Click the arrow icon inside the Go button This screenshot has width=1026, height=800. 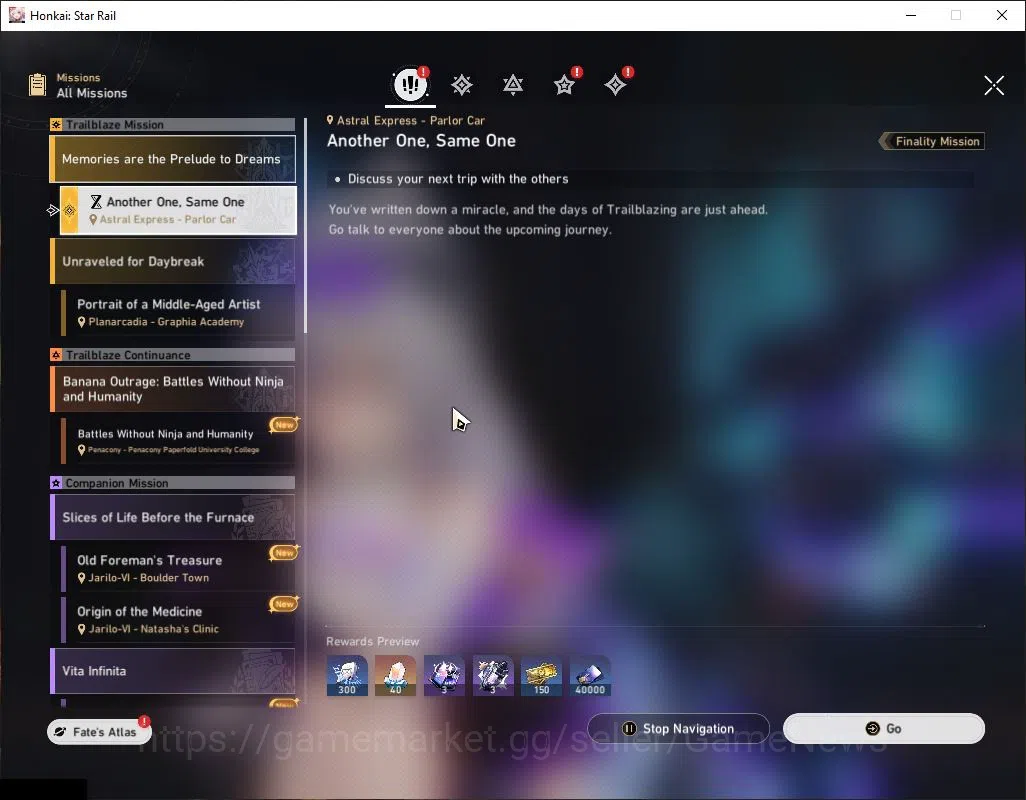click(x=872, y=728)
